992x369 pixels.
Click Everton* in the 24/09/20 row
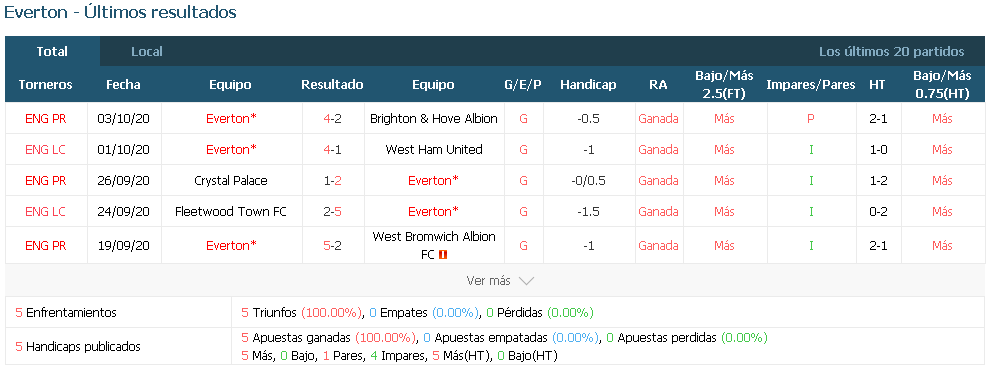click(433, 211)
